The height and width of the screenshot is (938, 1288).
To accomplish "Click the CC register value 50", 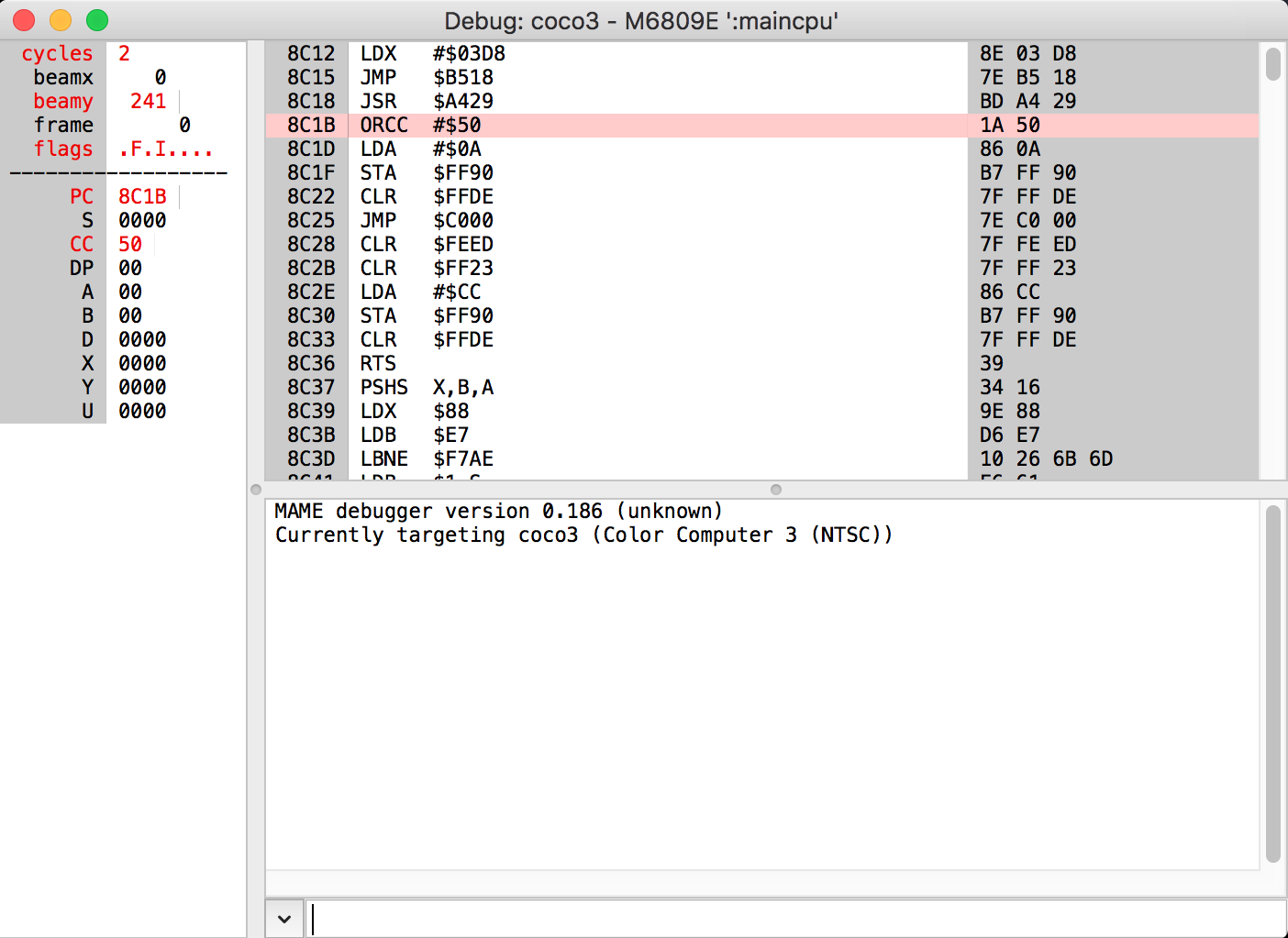I will (x=129, y=244).
